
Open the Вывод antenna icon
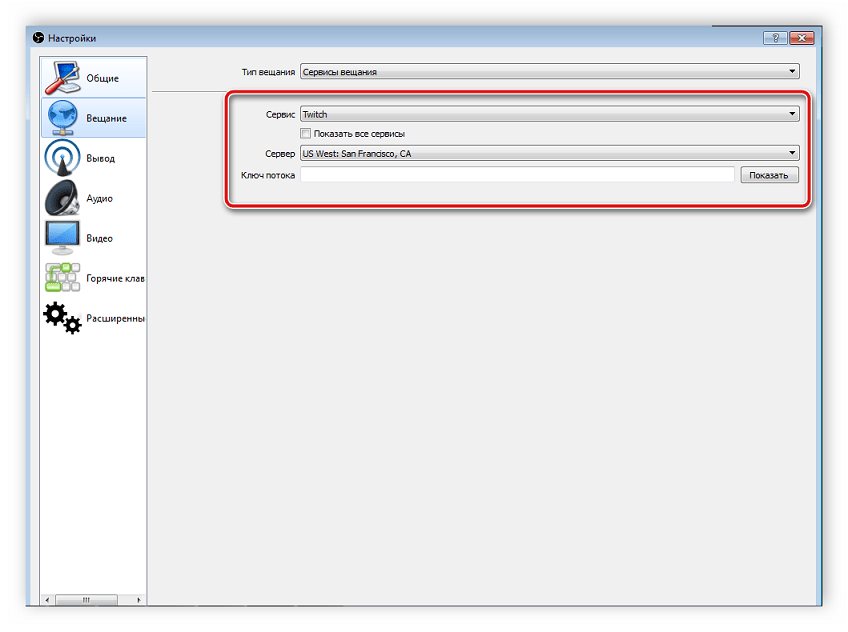coord(62,158)
